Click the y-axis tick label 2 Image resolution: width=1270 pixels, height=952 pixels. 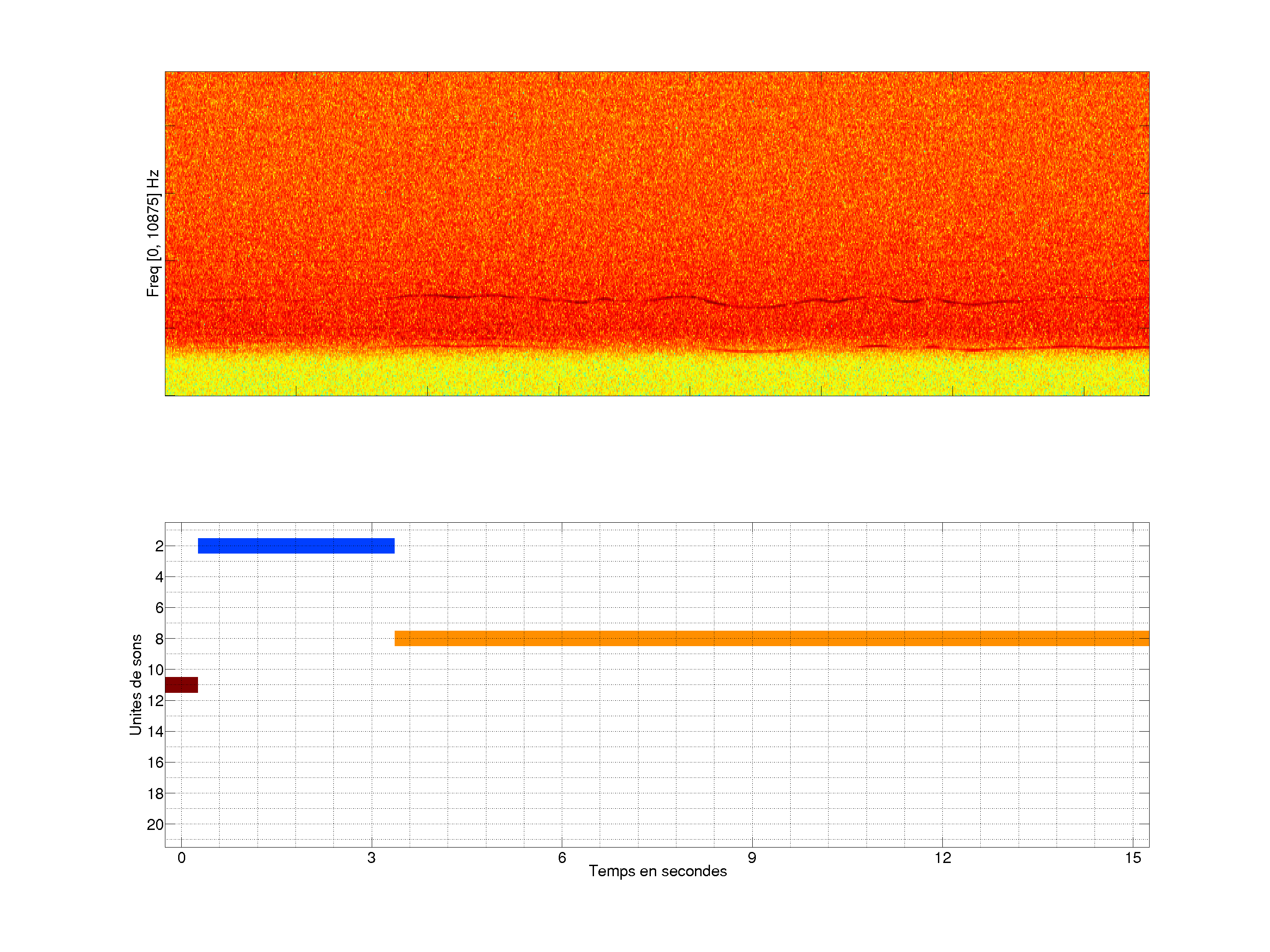(159, 546)
